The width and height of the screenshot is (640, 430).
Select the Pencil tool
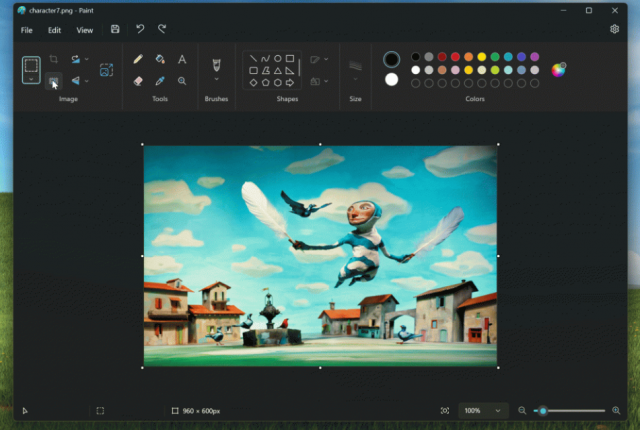click(x=138, y=59)
